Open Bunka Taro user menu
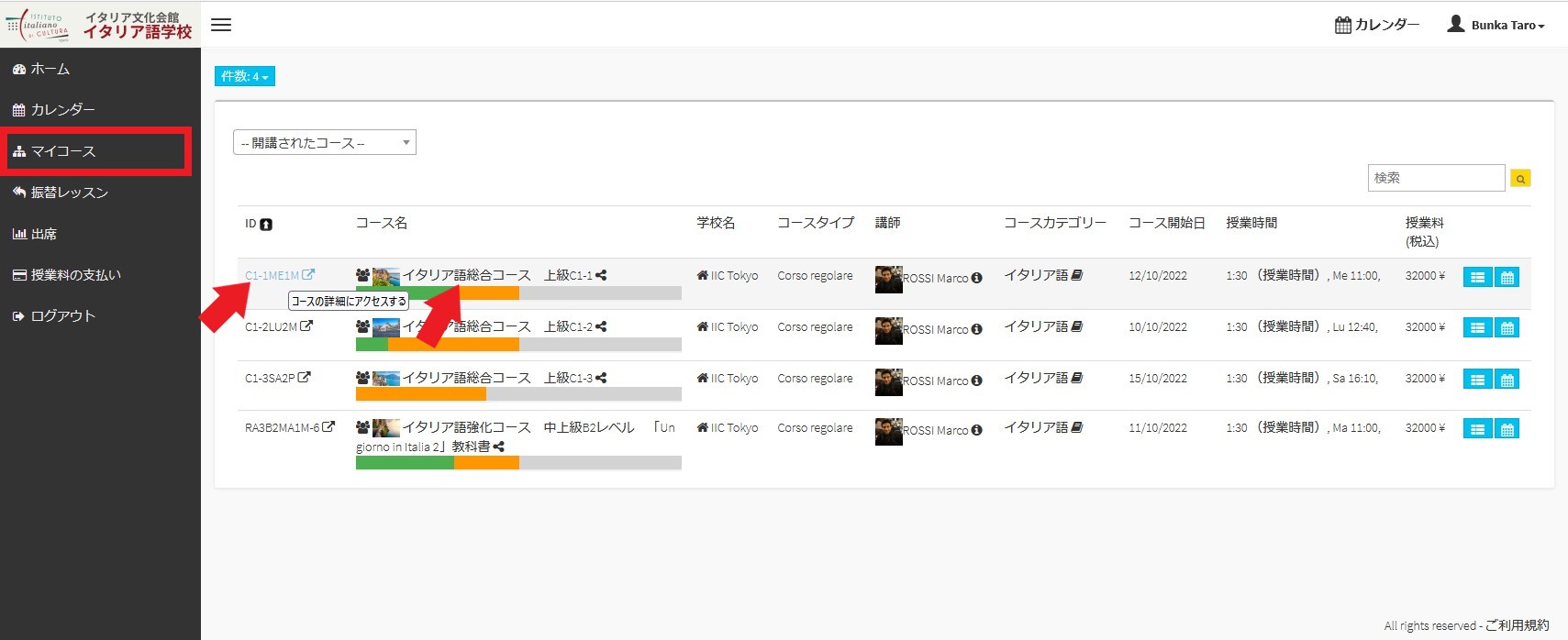 [1496, 25]
